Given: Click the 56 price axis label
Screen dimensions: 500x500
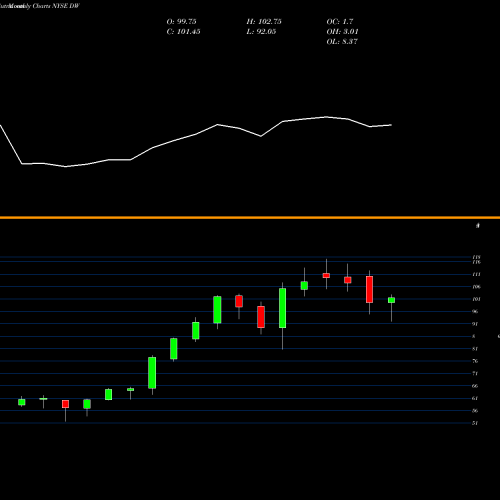Looking at the screenshot, I should point(475,411).
